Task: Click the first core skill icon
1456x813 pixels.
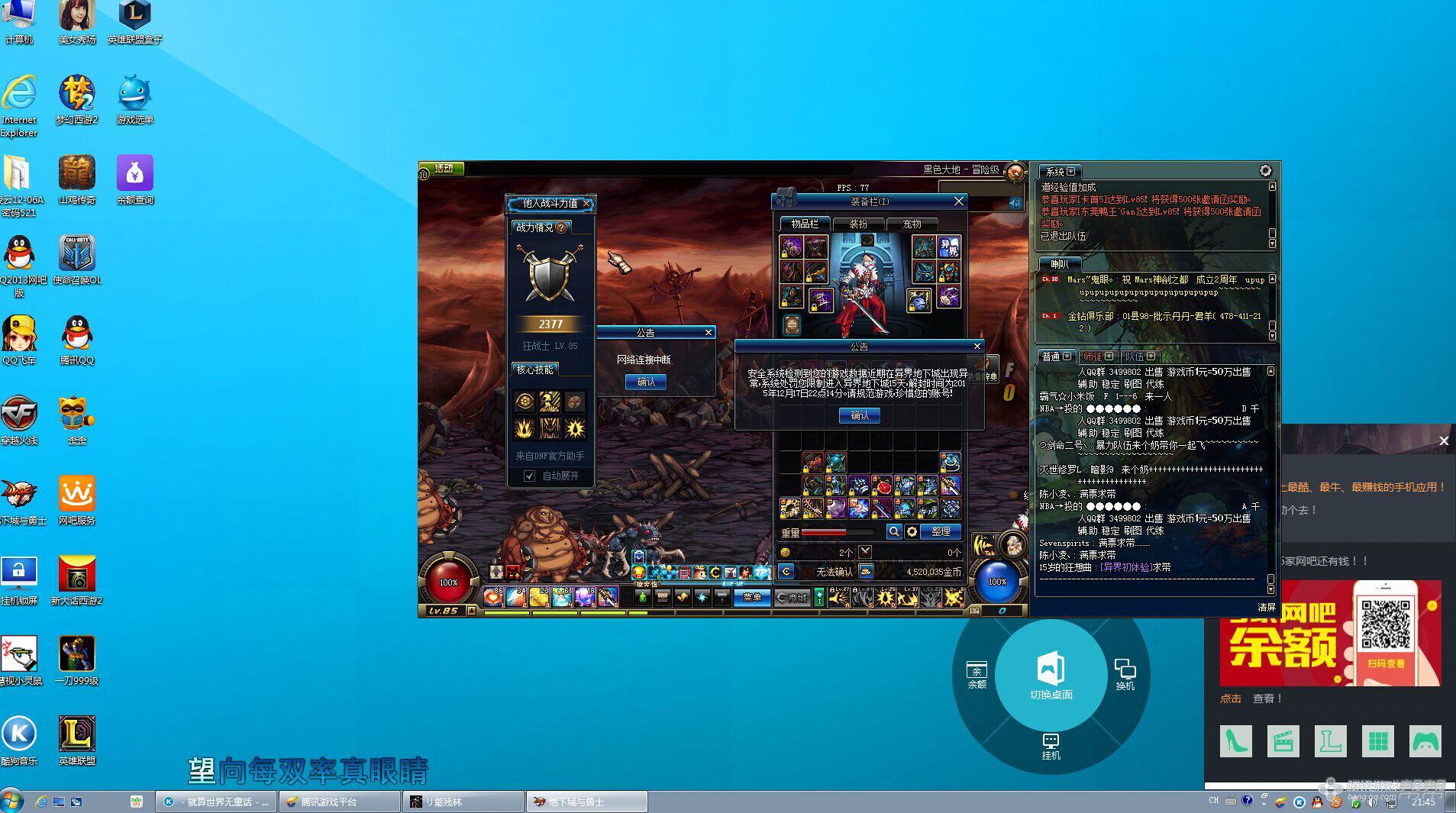Action: 525,402
